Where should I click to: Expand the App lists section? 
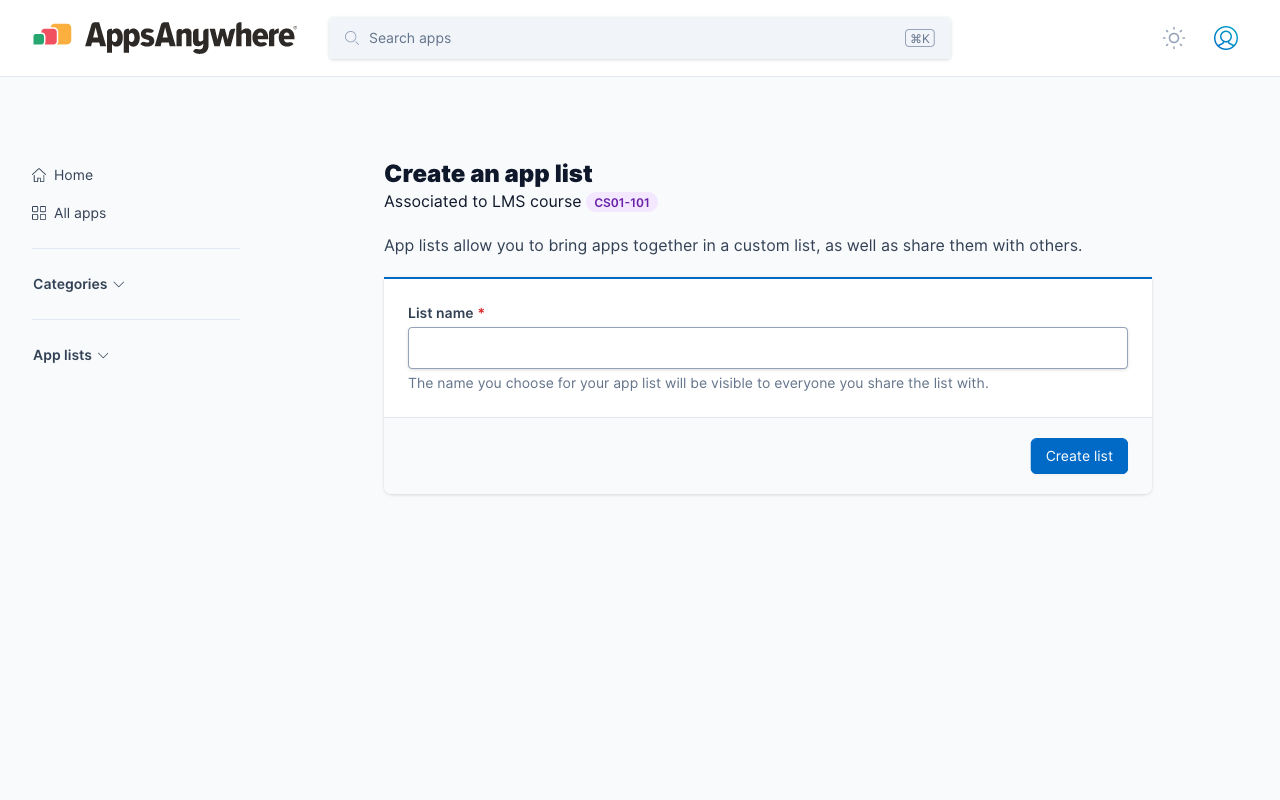click(62, 355)
